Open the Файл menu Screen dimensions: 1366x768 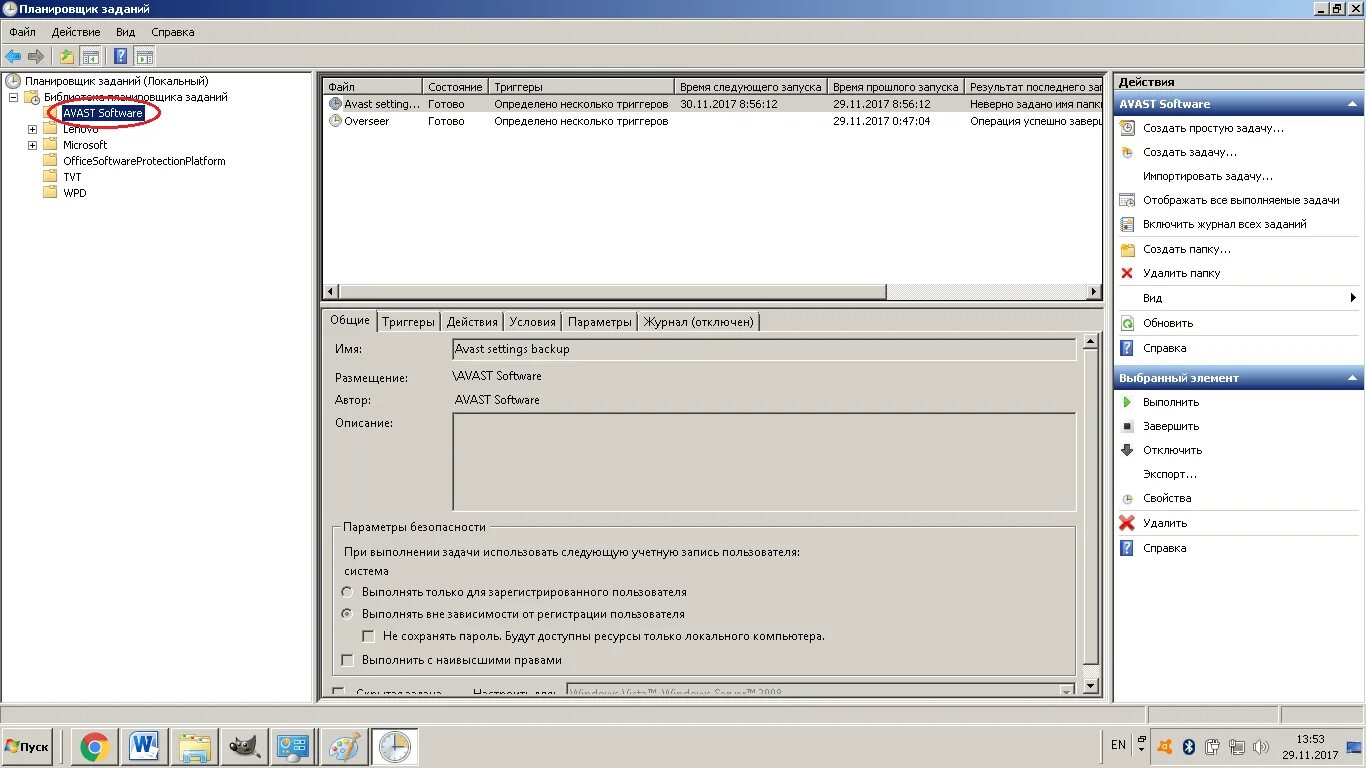tap(22, 32)
